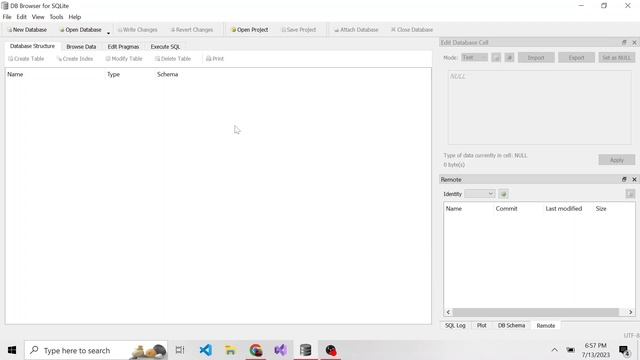This screenshot has width=640, height=360.
Task: Click the Size column header in Remote
Action: point(601,209)
